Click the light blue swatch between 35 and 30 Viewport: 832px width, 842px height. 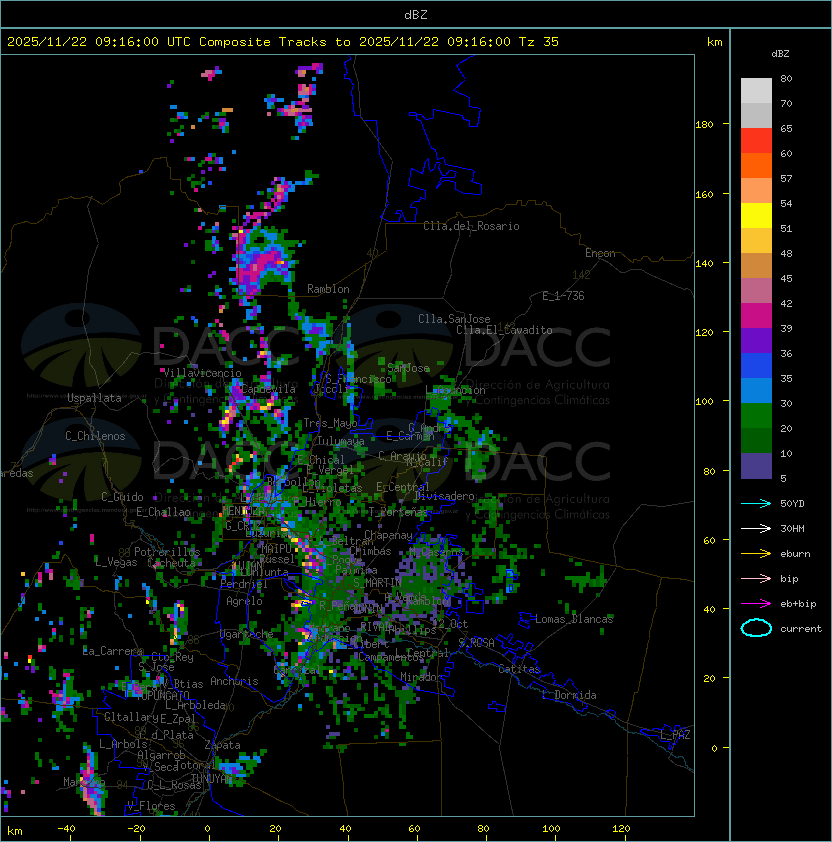click(x=756, y=391)
